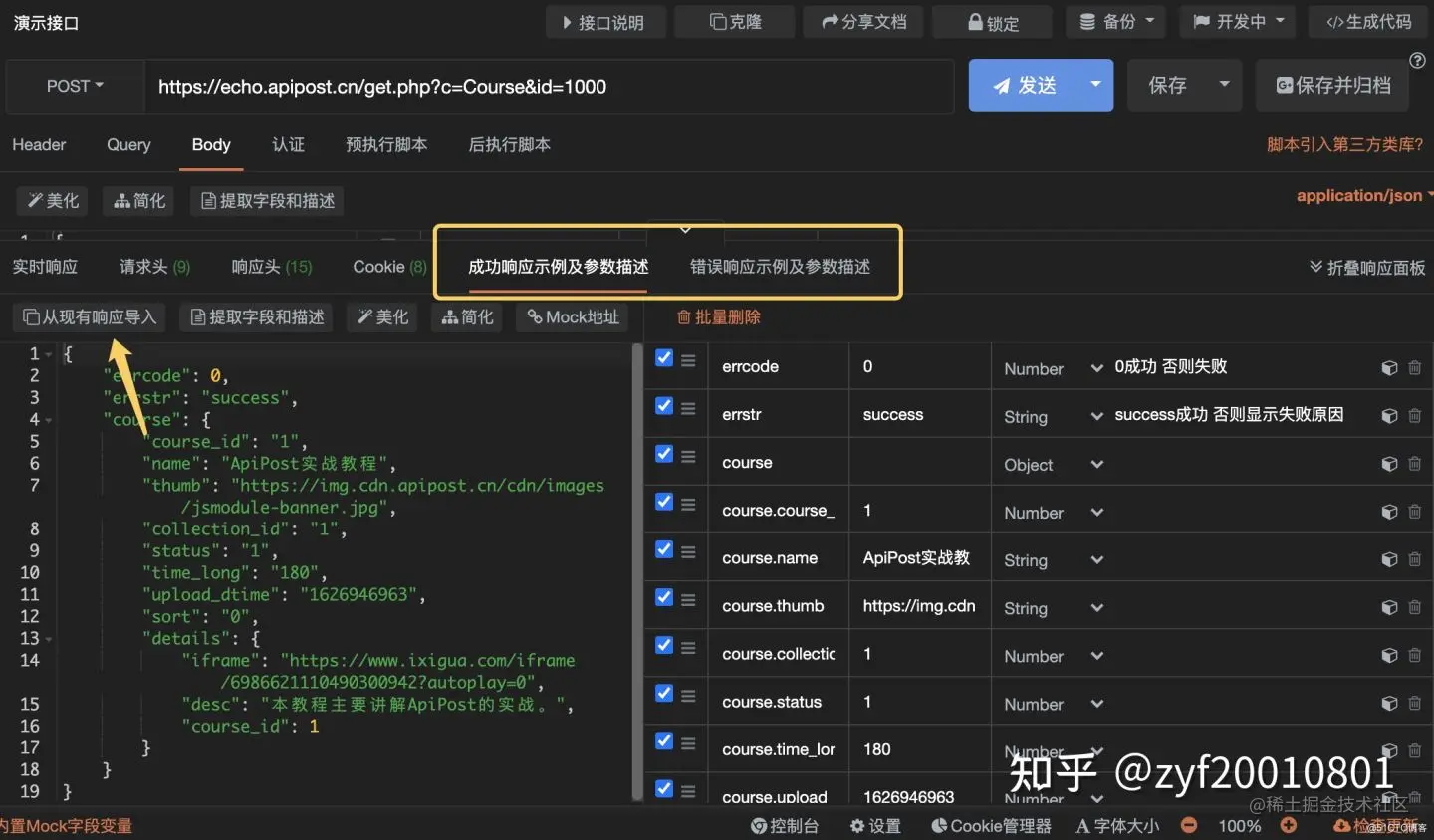The height and width of the screenshot is (840, 1434).
Task: Open the 实时响应 live response tab
Action: pyautogui.click(x=45, y=267)
